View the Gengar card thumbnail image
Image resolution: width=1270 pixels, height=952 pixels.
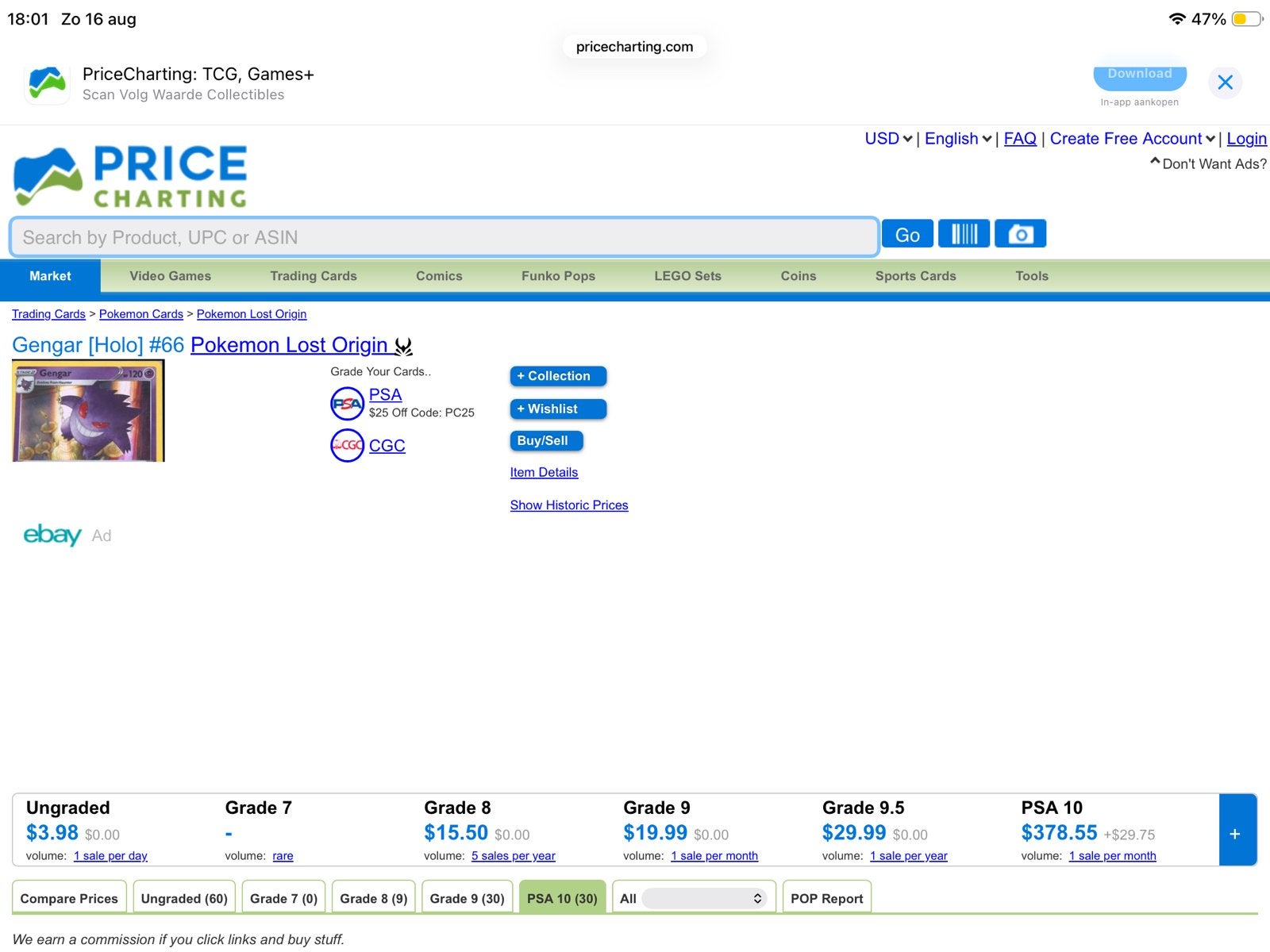[x=88, y=410]
